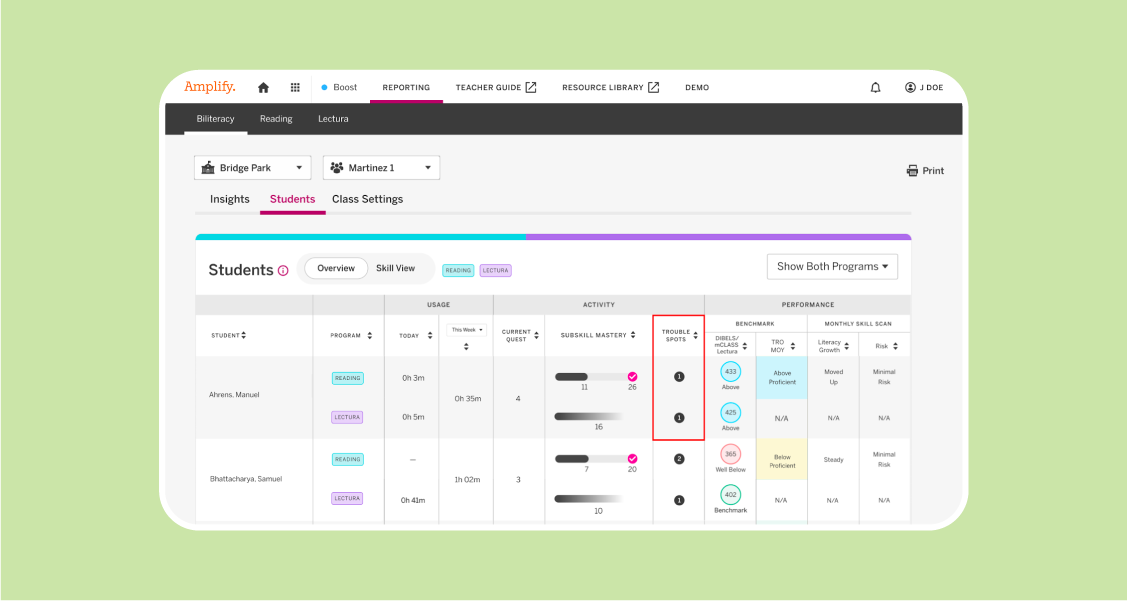Select the Overview view toggle
The height and width of the screenshot is (601, 1127).
[x=336, y=268]
